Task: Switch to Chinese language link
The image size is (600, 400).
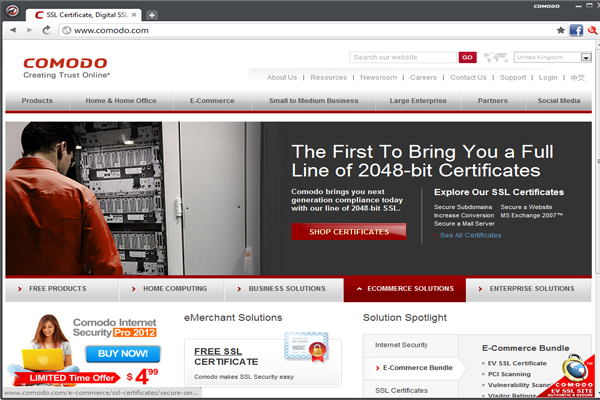Action: [x=577, y=78]
